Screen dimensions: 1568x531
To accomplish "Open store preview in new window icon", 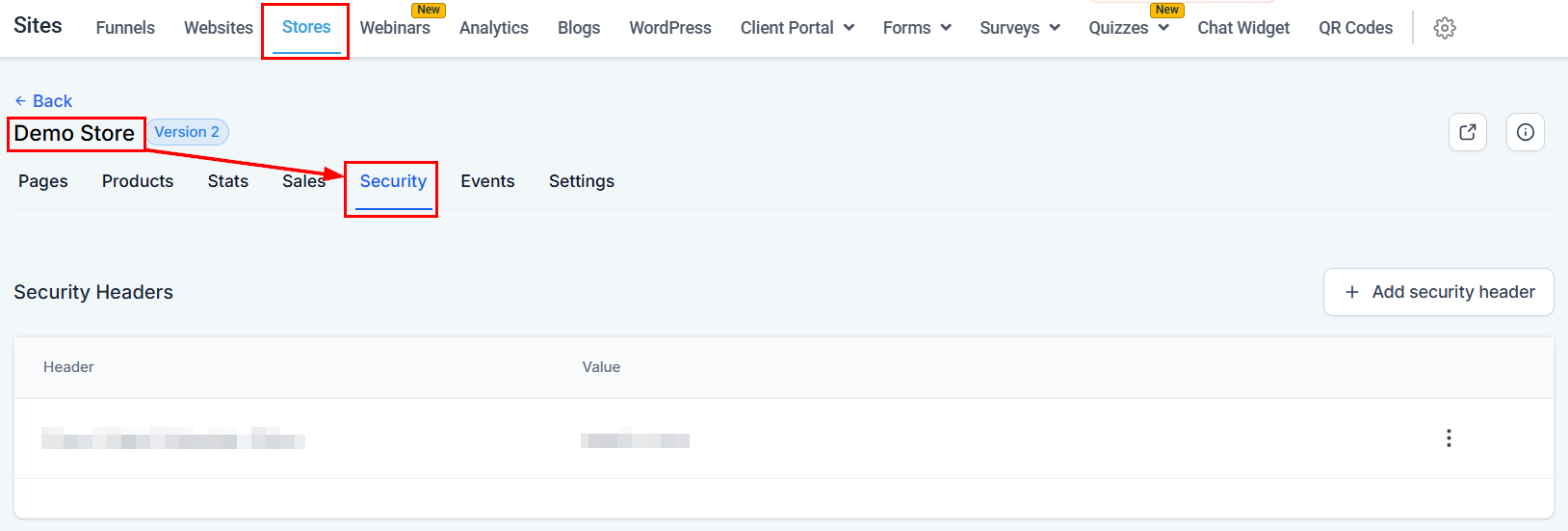I will [x=1468, y=132].
